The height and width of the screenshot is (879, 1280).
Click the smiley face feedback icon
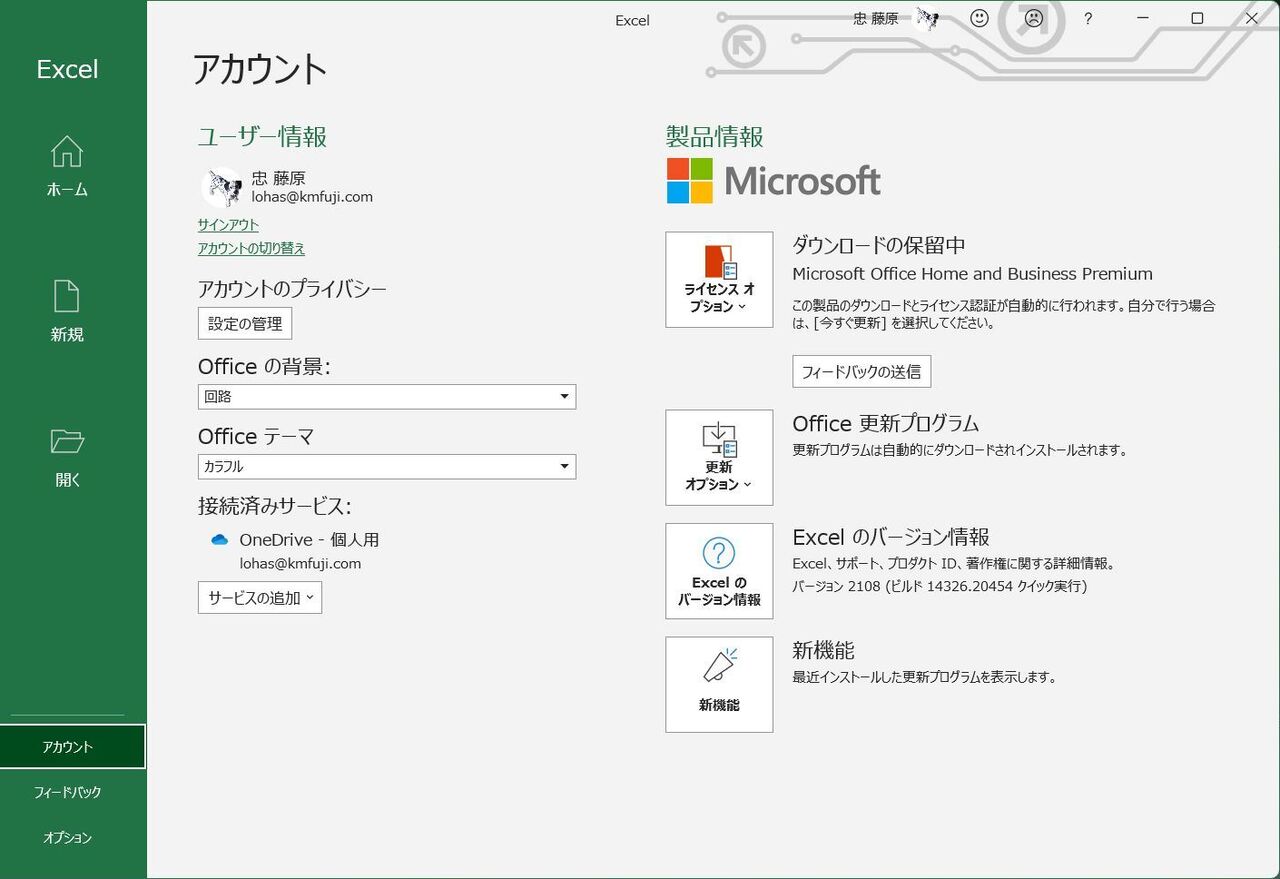tap(980, 18)
